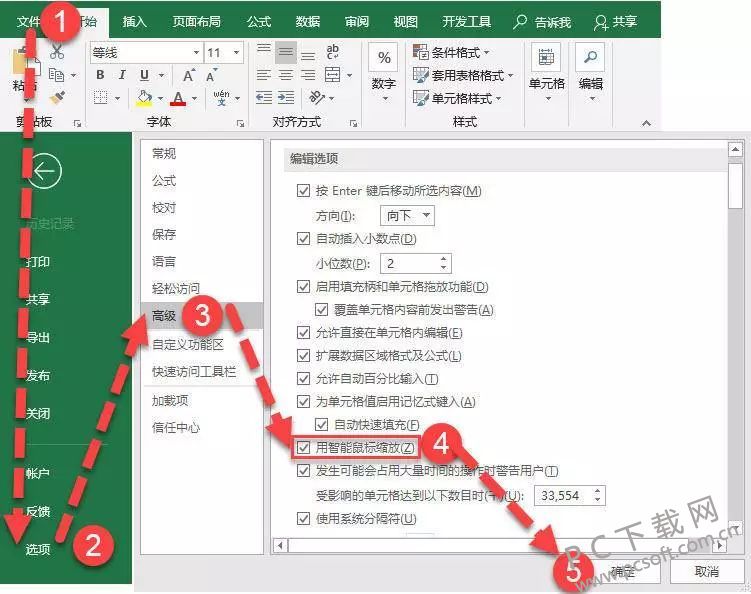751x594 pixels.
Task: Increase font size with larger A icon
Action: point(189,75)
